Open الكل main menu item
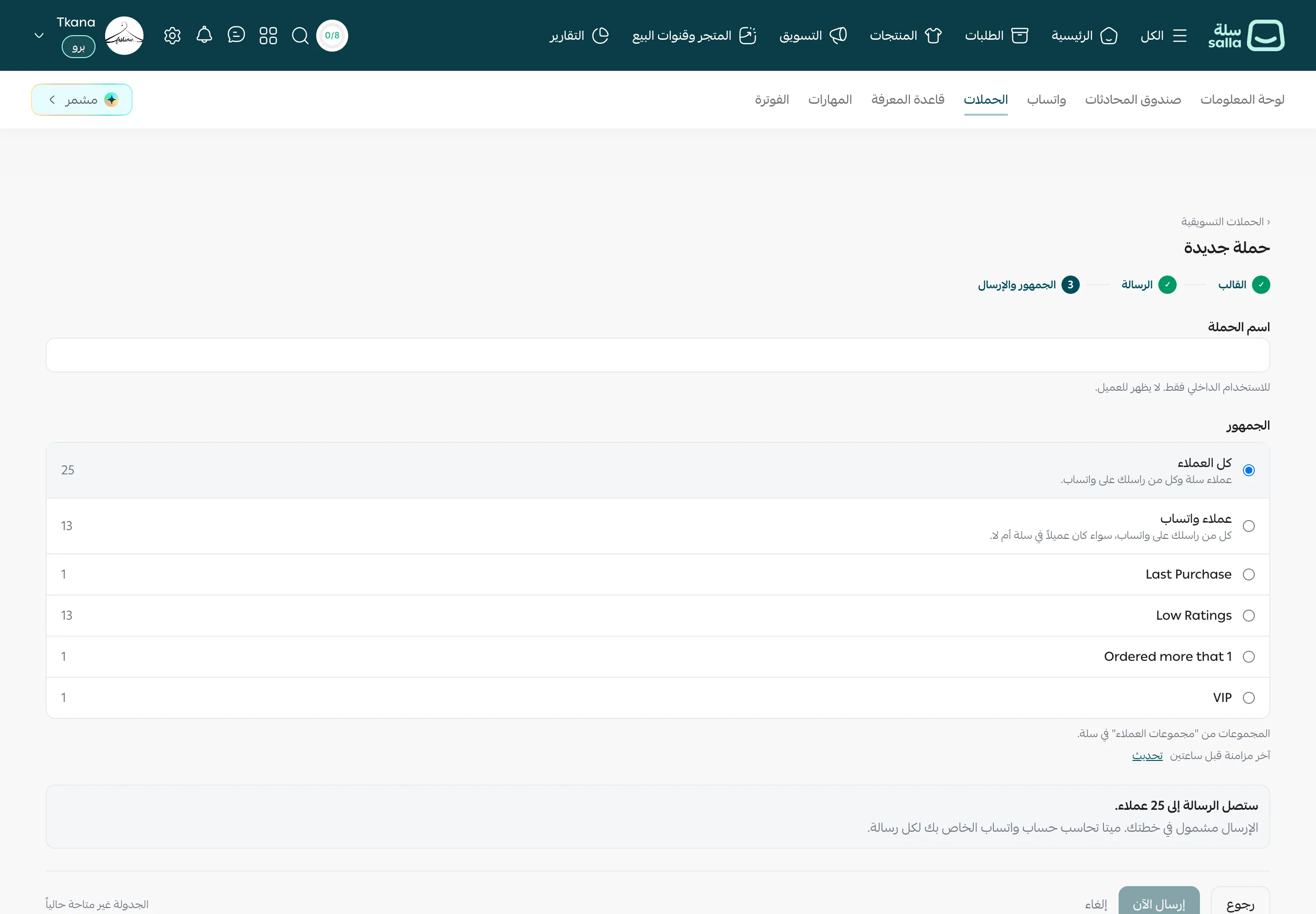Image resolution: width=1316 pixels, height=914 pixels. (x=1163, y=36)
